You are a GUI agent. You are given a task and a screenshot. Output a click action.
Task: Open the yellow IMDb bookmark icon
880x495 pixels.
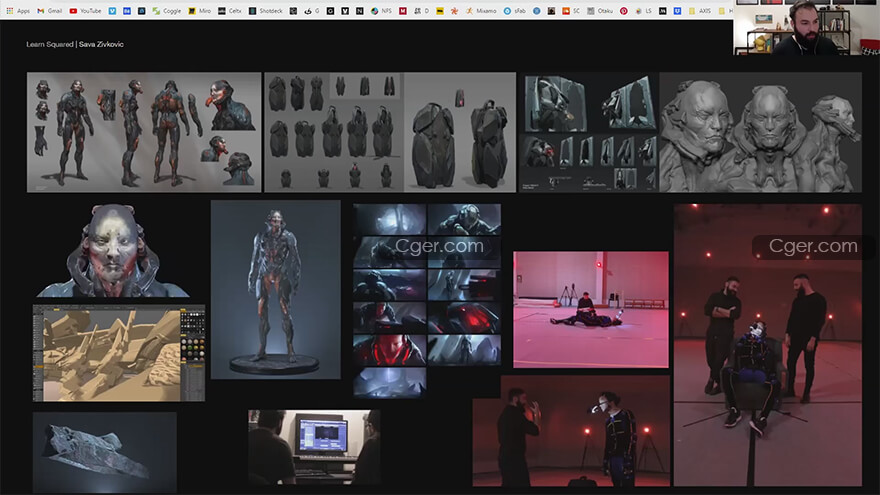tap(441, 11)
